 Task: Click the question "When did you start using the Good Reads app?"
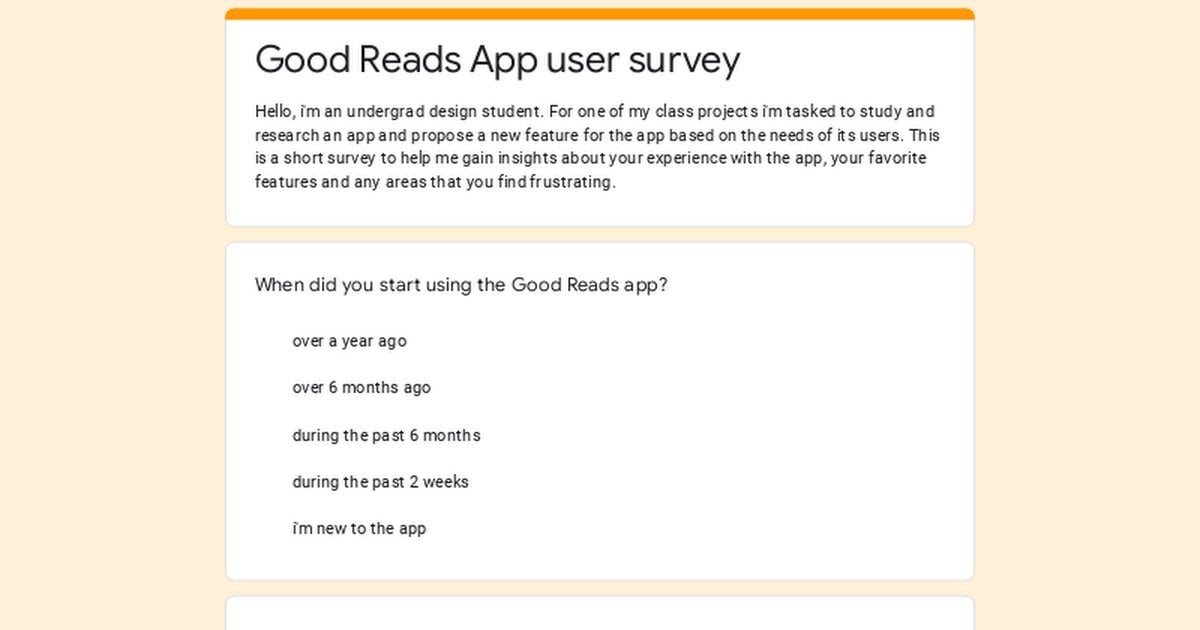coord(461,285)
